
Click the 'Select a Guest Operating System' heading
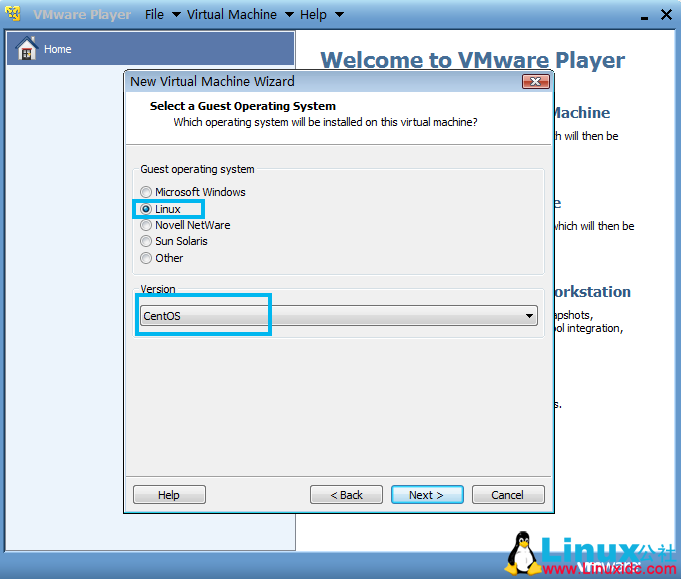243,106
